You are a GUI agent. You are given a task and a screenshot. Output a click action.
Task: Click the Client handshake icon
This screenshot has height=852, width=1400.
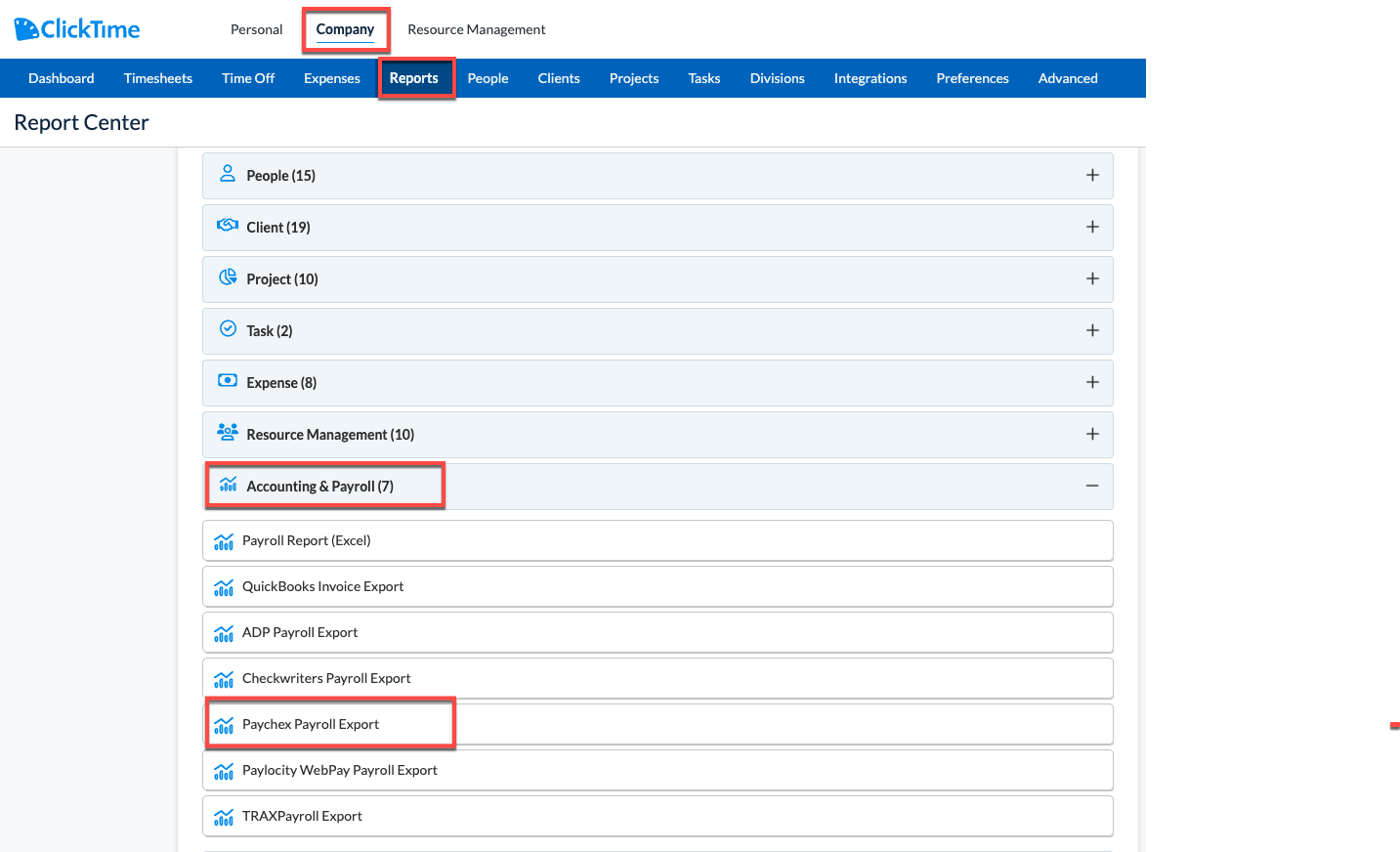click(x=228, y=226)
